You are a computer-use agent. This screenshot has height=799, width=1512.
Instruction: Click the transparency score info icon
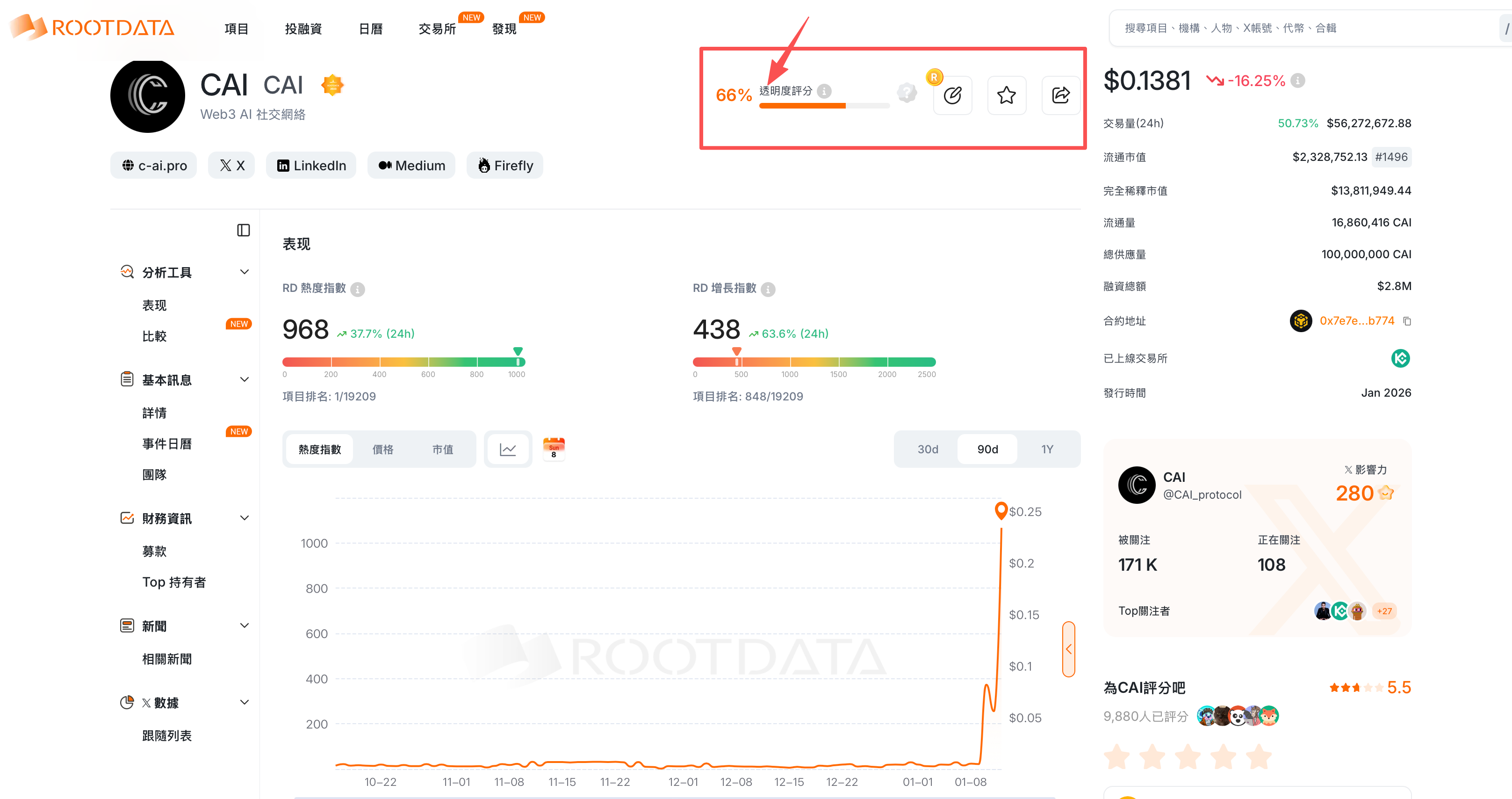pyautogui.click(x=824, y=91)
